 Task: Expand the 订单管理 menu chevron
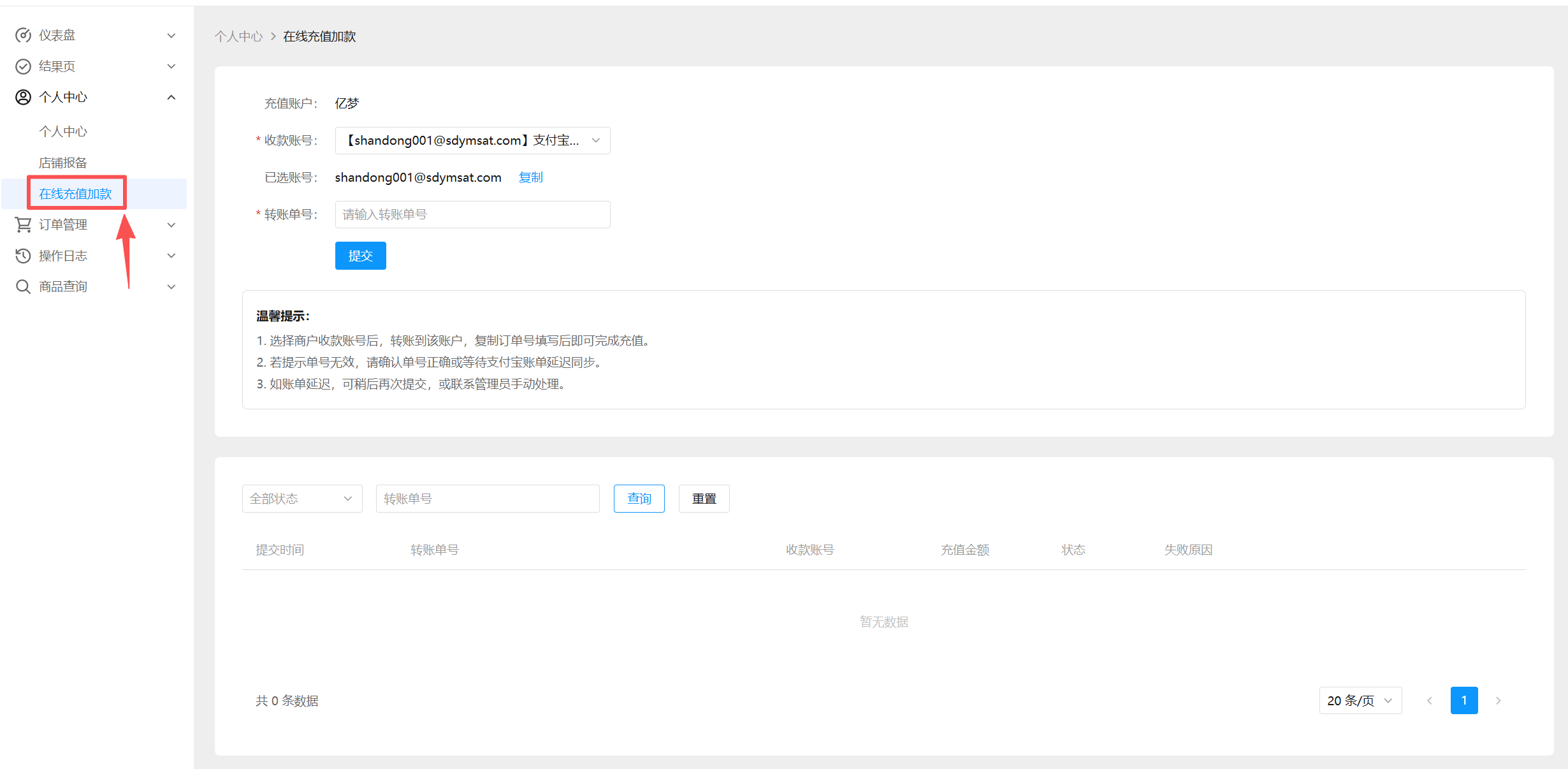[x=171, y=224]
